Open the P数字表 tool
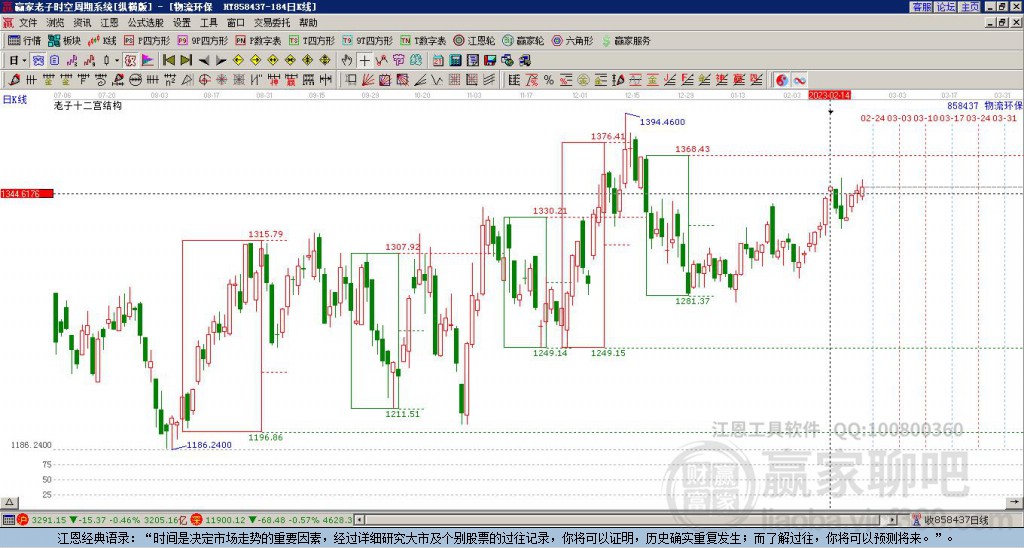This screenshot has height=548, width=1024. [x=258, y=40]
